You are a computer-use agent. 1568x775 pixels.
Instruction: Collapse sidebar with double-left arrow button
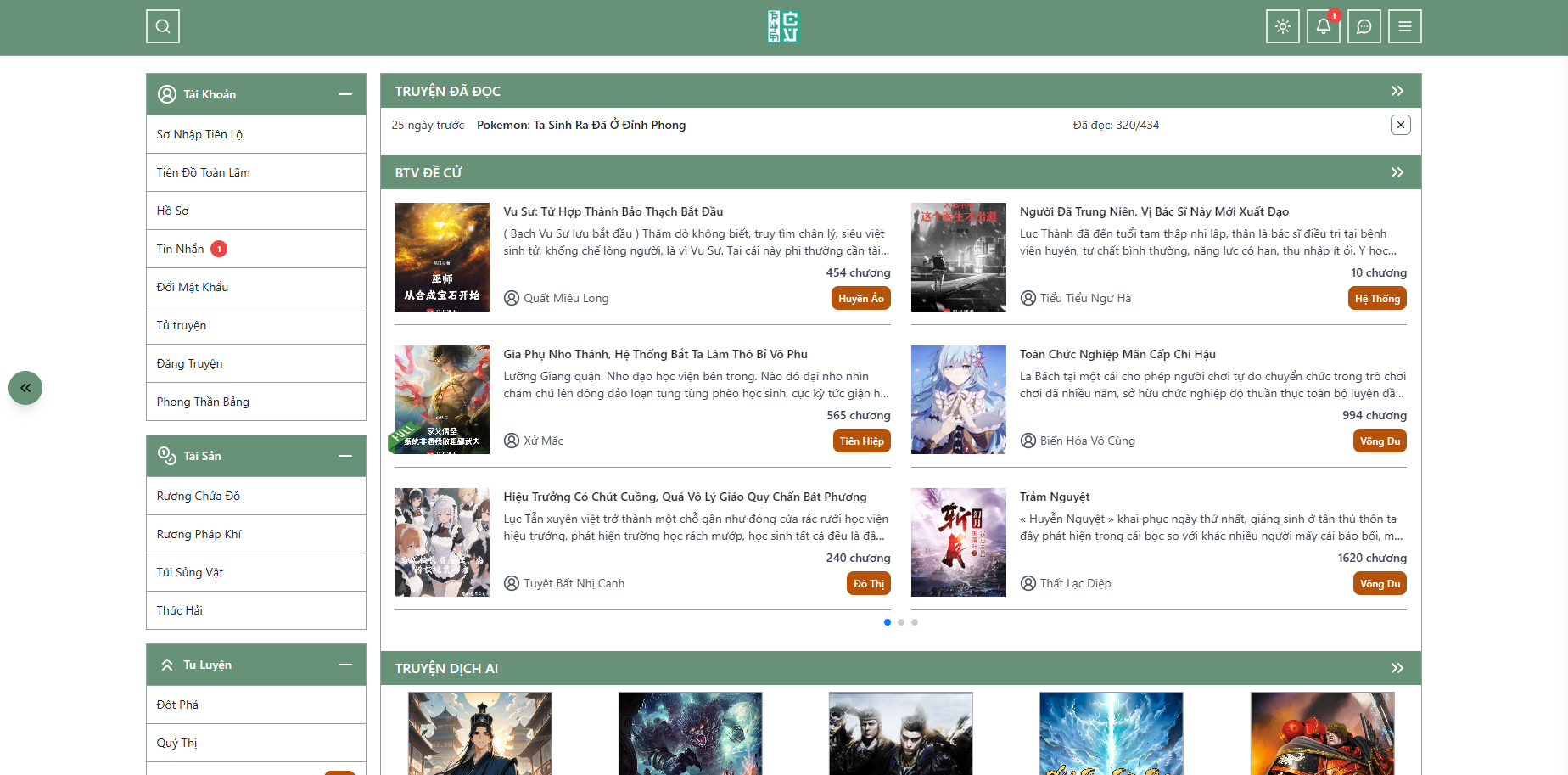(x=25, y=388)
